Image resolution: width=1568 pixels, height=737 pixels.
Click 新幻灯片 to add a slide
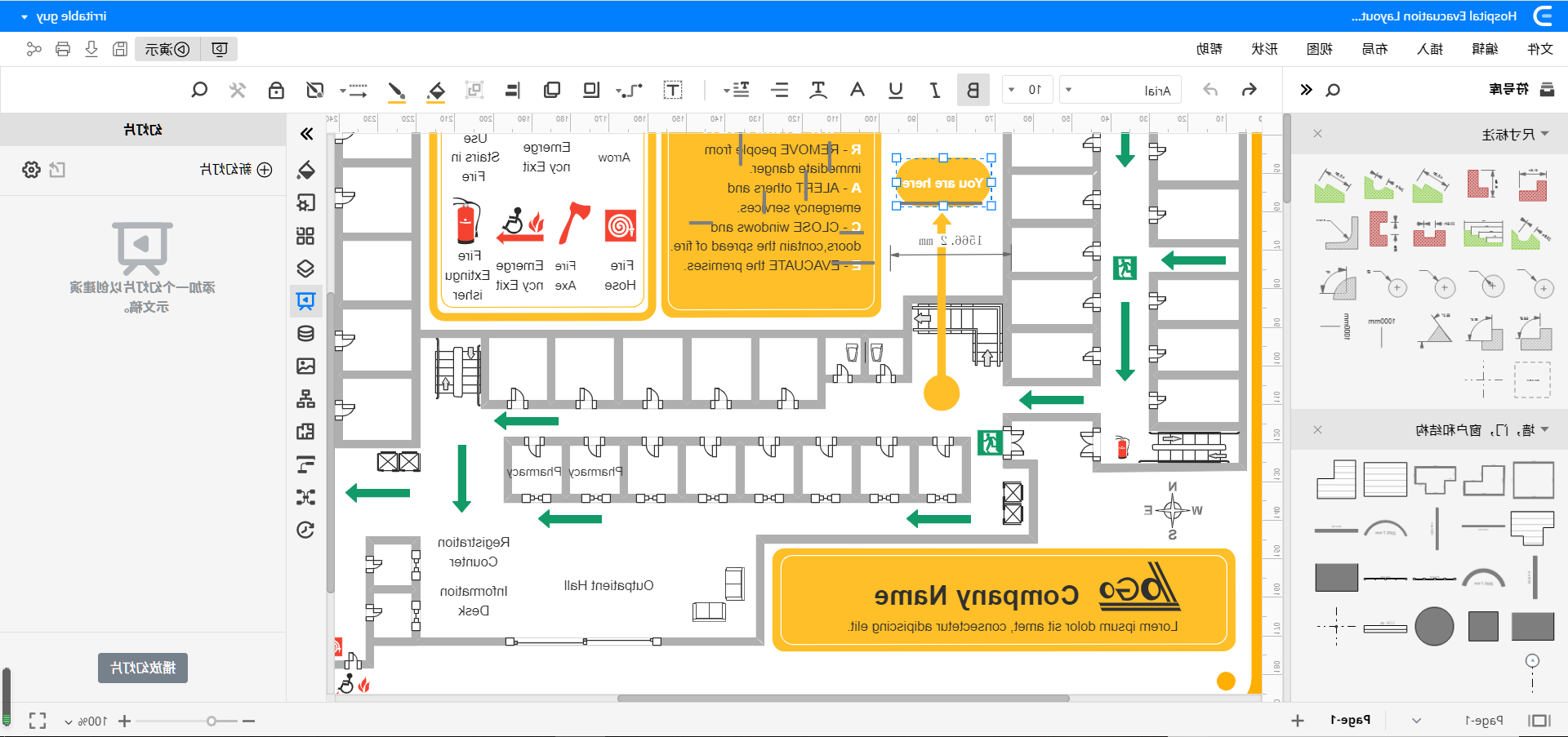pyautogui.click(x=237, y=170)
